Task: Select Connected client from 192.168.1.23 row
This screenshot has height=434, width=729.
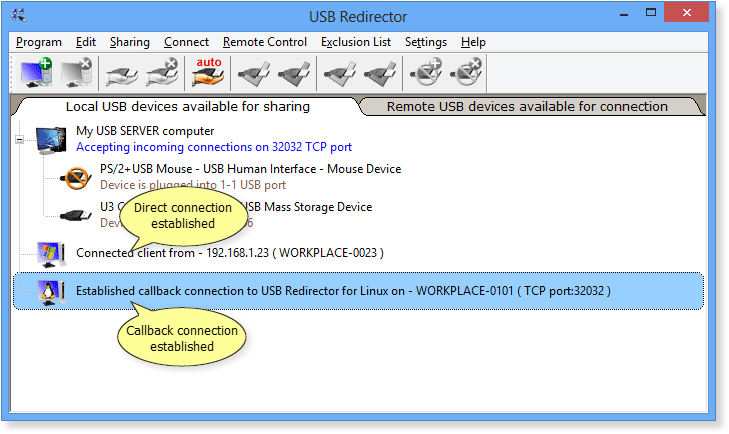Action: point(230,253)
